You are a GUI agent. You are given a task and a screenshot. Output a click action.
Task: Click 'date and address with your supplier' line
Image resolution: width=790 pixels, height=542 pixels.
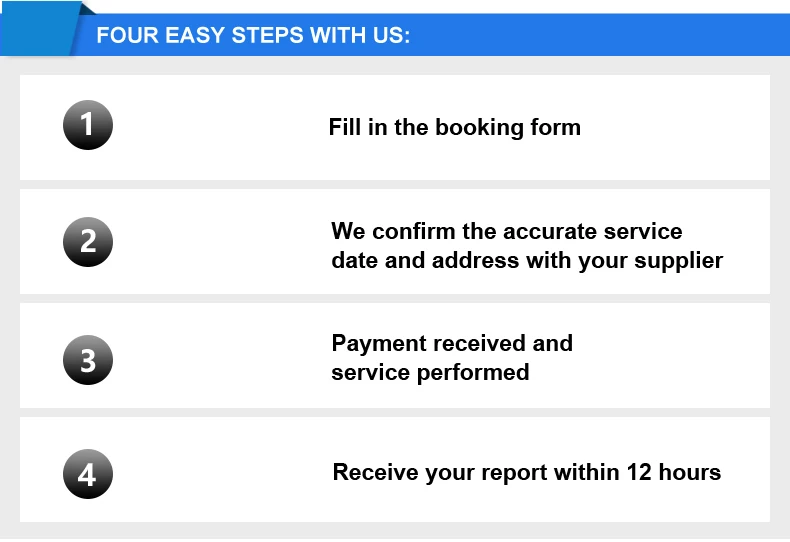(526, 260)
